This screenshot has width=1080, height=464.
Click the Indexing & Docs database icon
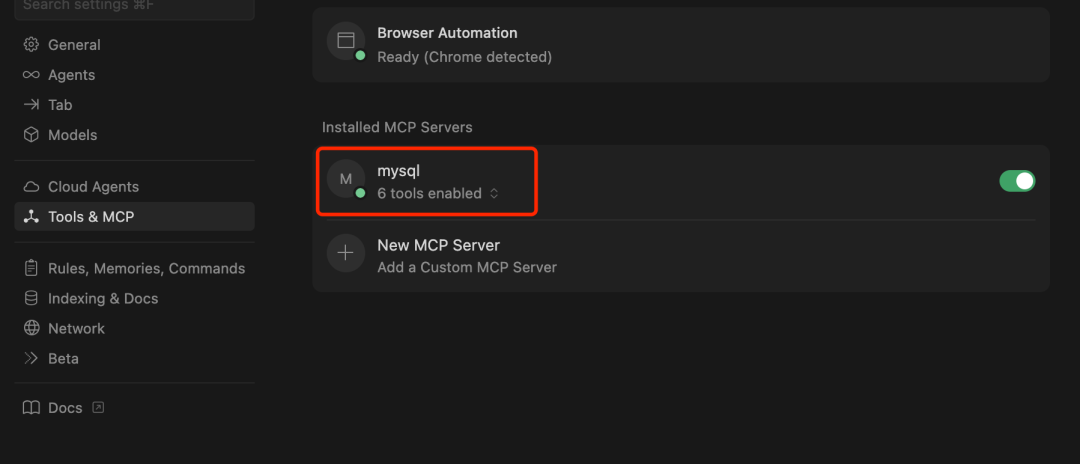click(x=31, y=299)
